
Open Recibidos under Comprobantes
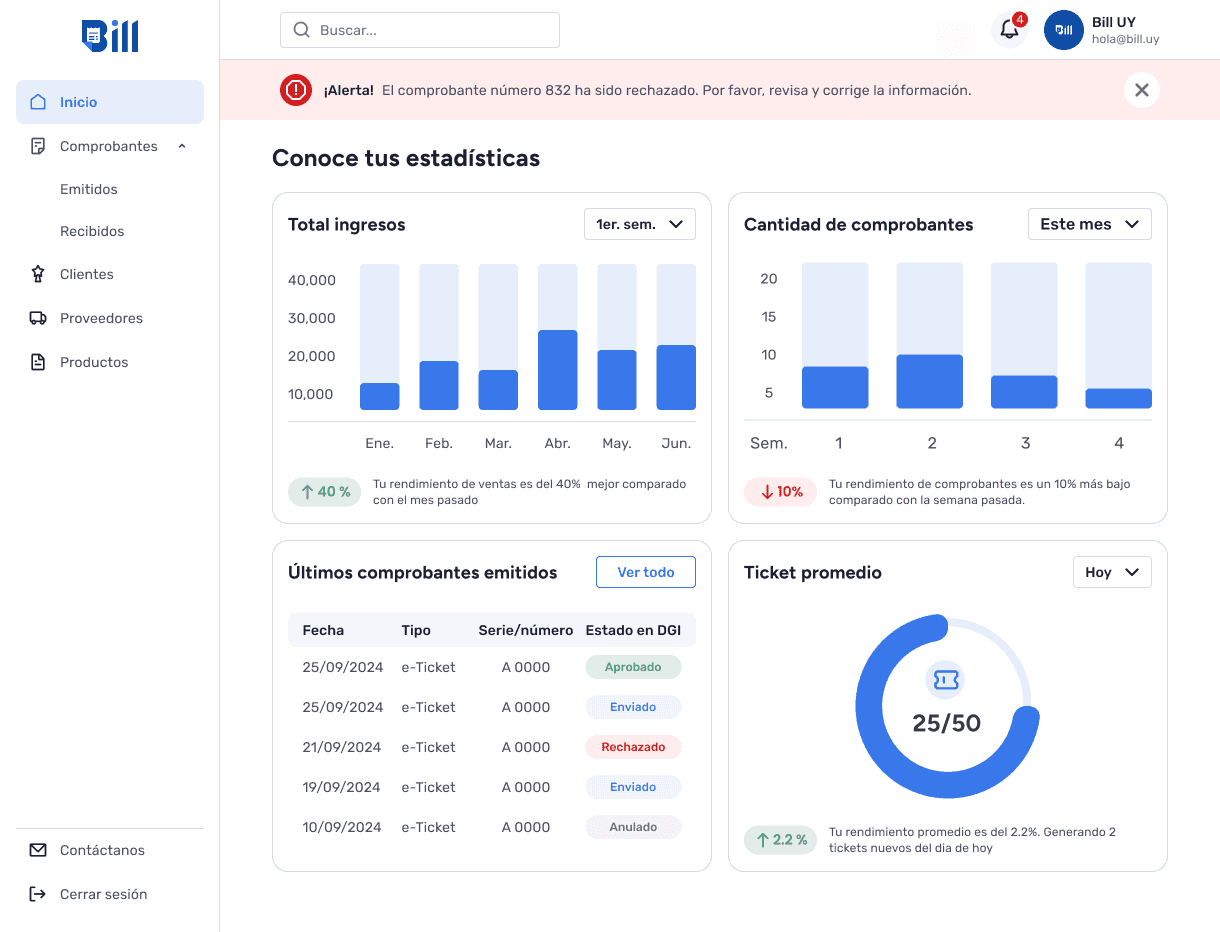(x=92, y=231)
